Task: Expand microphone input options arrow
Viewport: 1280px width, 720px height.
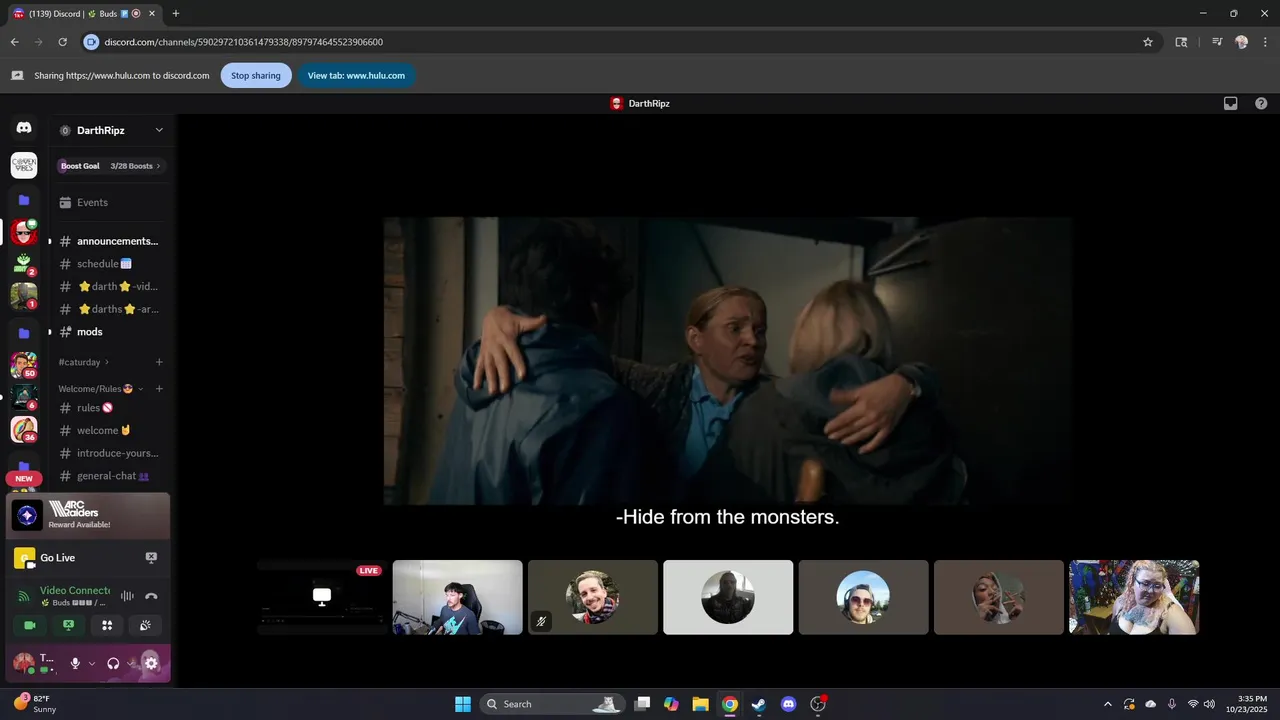Action: tap(92, 663)
